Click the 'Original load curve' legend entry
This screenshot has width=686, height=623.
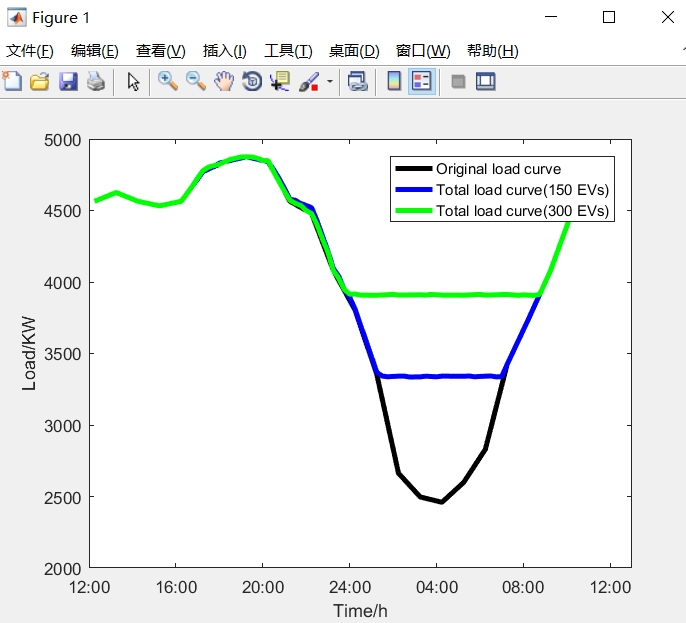coord(498,169)
